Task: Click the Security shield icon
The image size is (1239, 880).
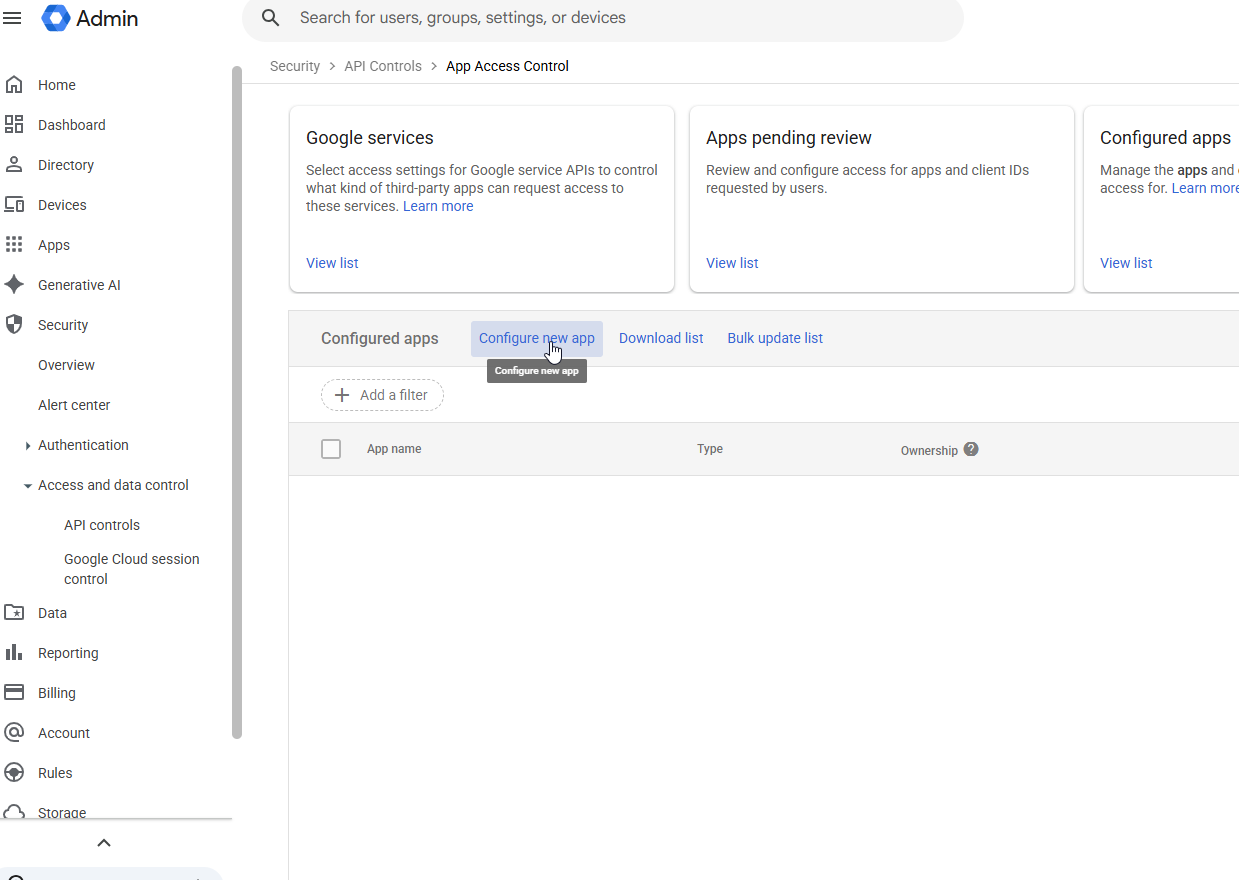Action: [x=14, y=325]
